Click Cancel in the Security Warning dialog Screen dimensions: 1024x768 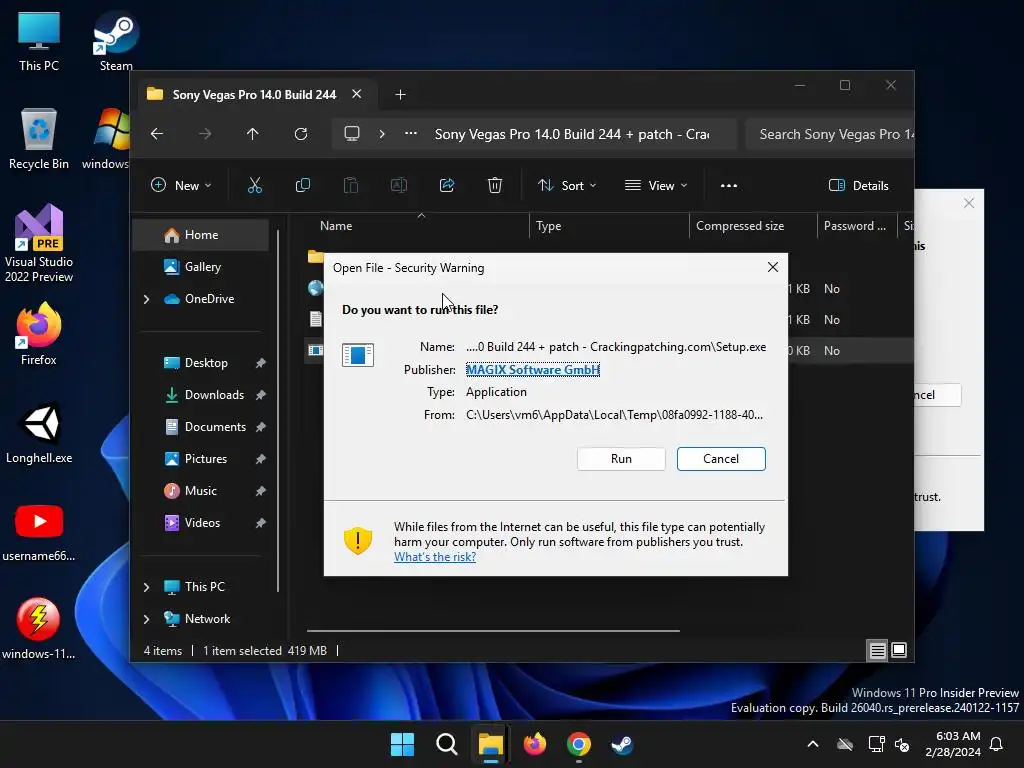[x=721, y=458]
